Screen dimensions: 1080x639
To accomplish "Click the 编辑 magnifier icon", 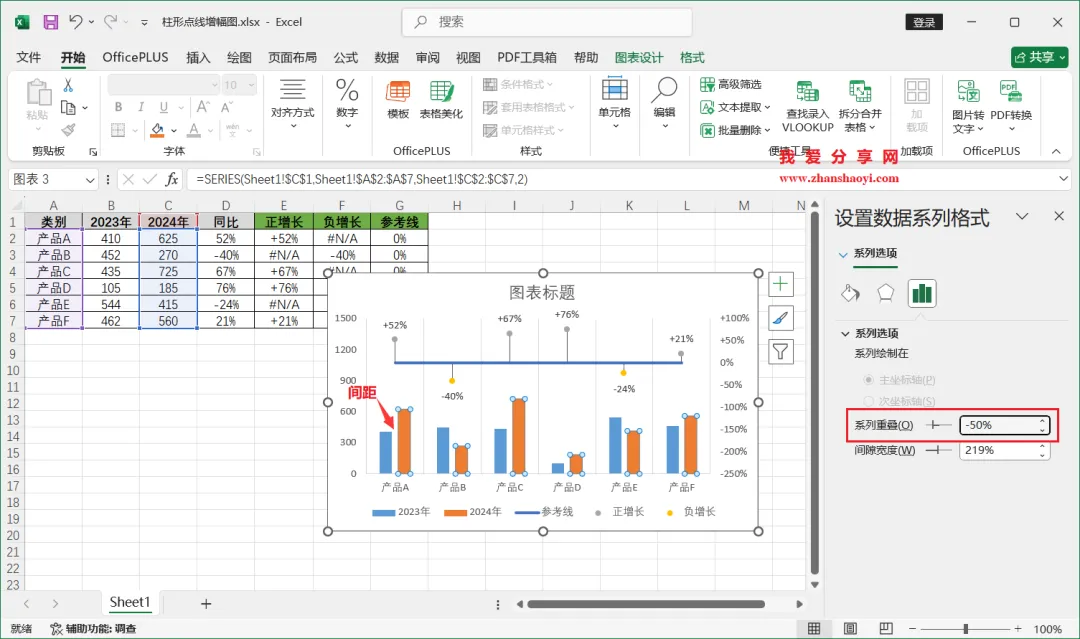I will [665, 90].
